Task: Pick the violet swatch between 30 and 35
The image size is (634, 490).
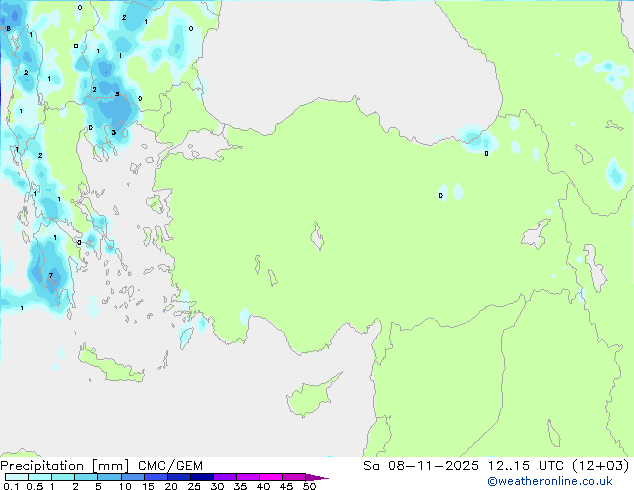Action: click(225, 477)
